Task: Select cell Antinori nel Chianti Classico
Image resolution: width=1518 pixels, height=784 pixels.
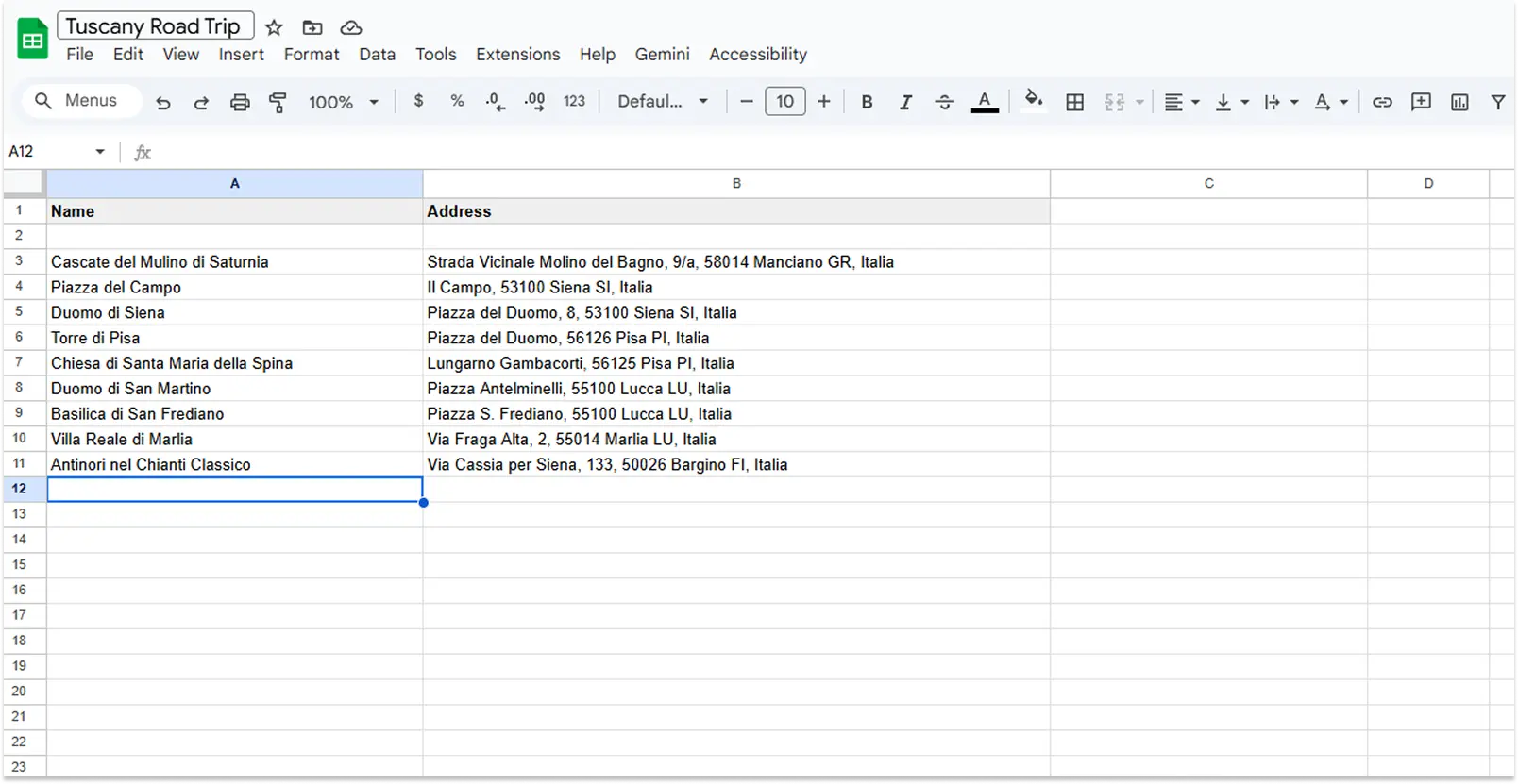Action: pos(235,464)
